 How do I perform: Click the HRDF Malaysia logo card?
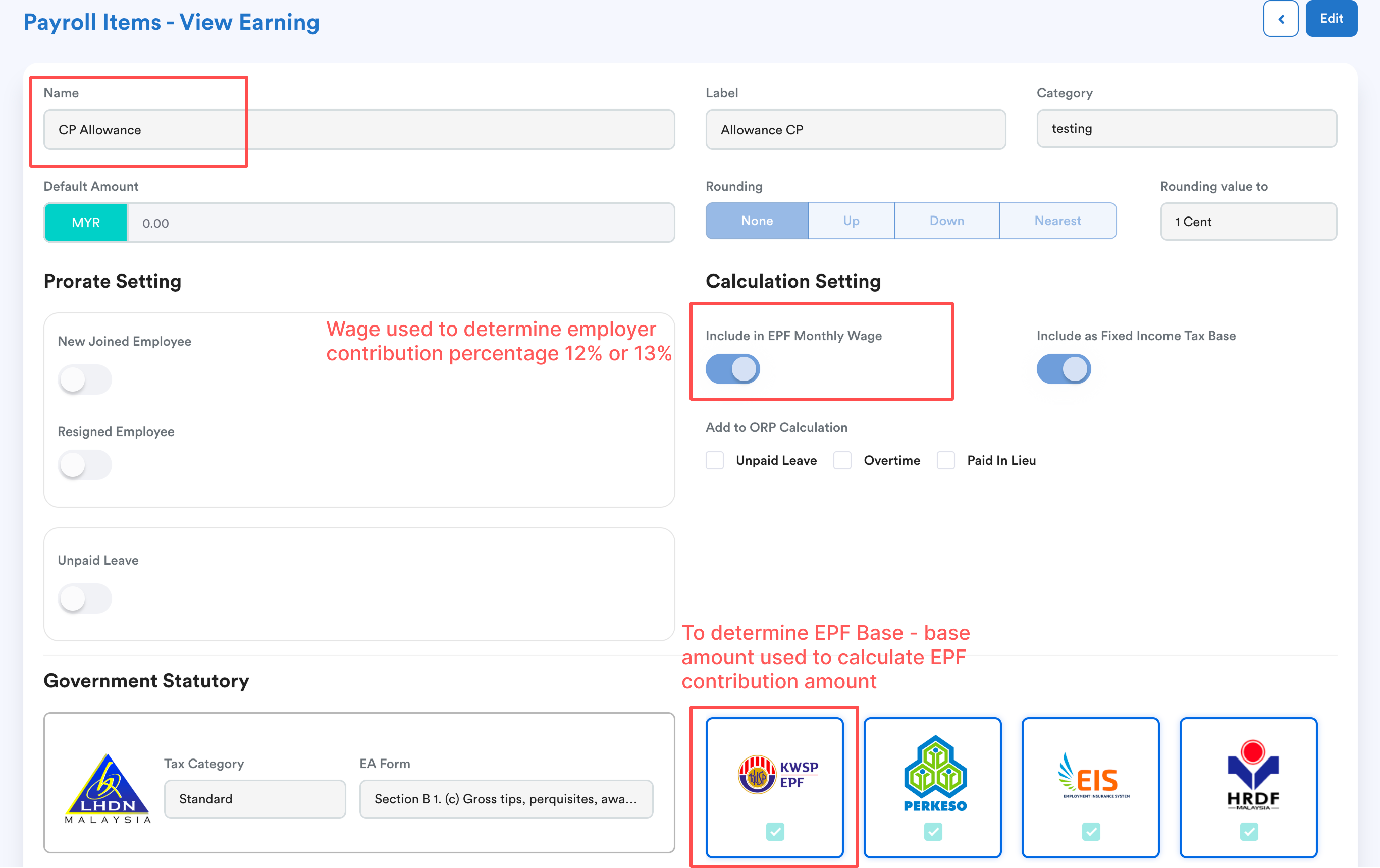(1248, 774)
